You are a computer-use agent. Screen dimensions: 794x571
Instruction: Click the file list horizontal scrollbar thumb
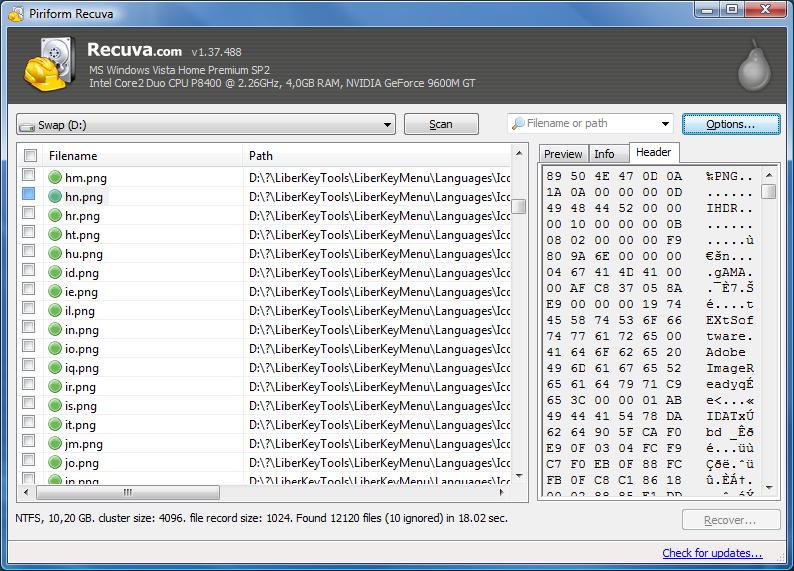click(x=128, y=492)
